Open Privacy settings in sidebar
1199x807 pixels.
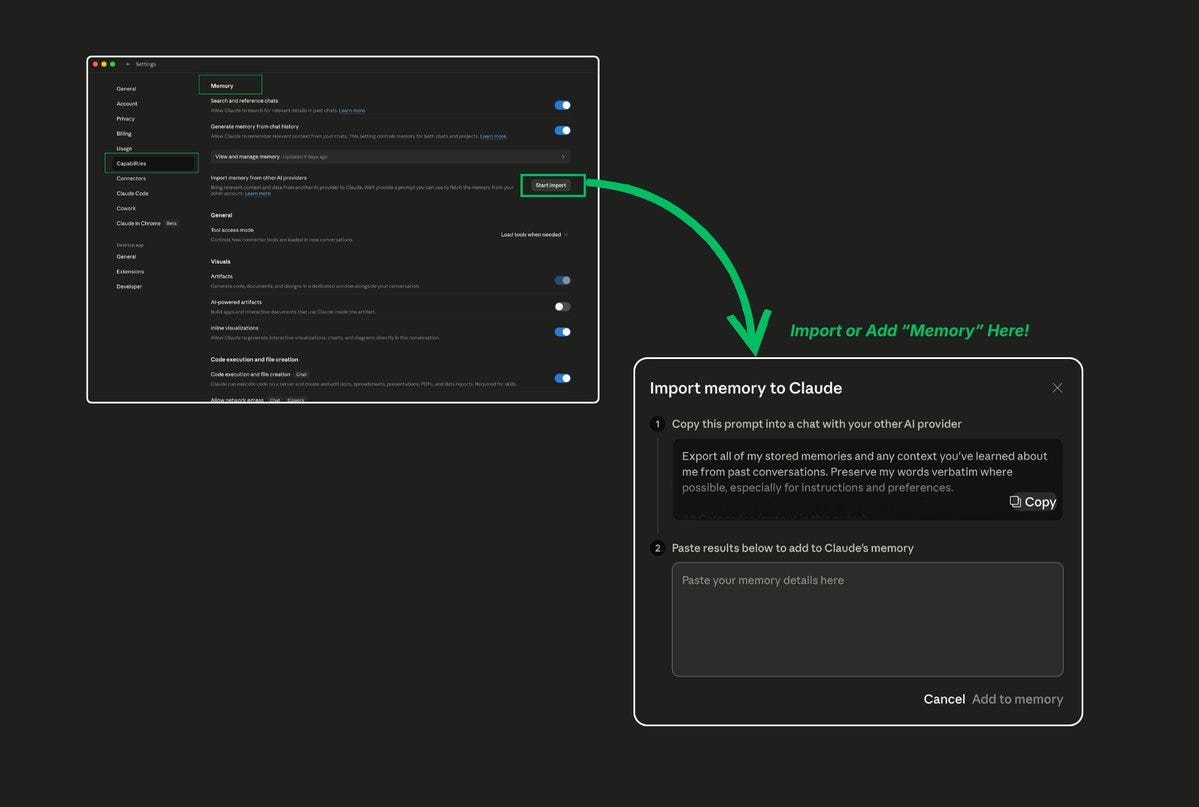[125, 119]
